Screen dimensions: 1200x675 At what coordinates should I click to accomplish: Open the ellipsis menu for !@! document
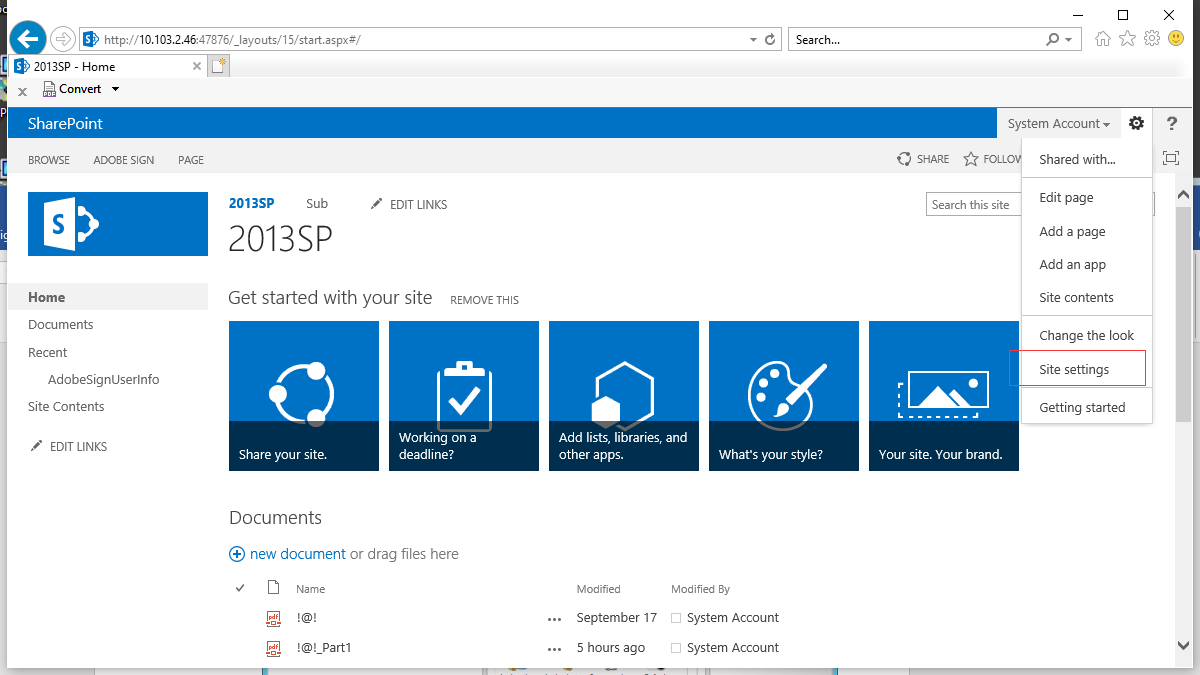pos(554,619)
